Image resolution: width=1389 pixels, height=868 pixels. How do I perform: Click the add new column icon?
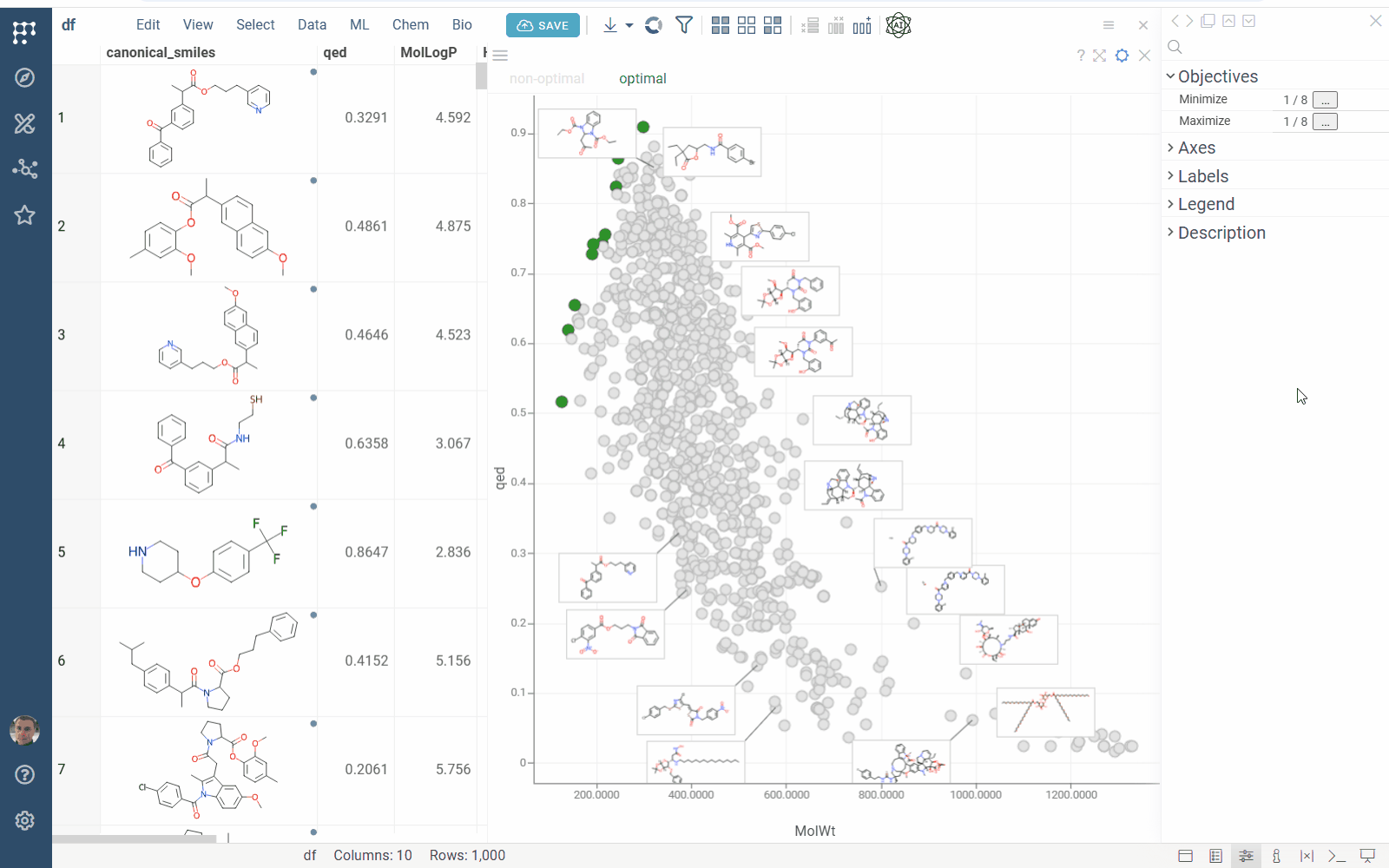(x=862, y=26)
